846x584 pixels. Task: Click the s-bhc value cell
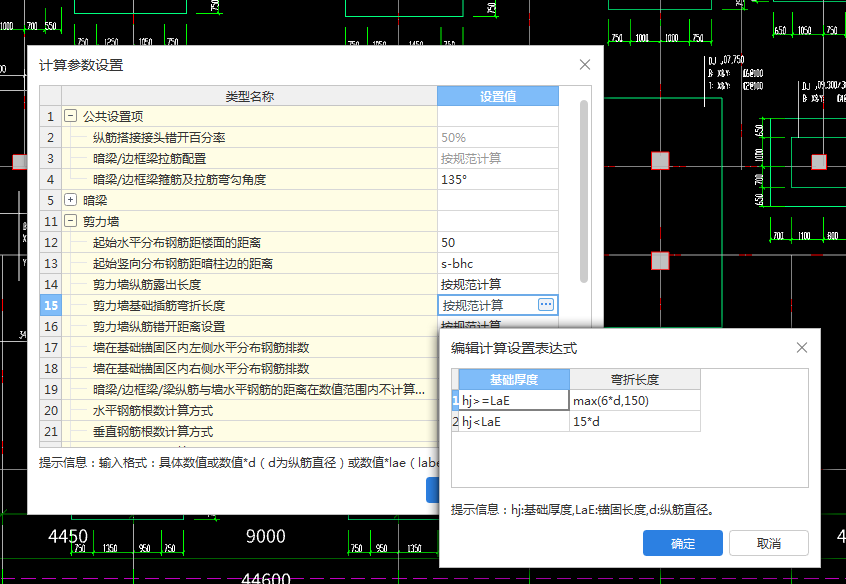pyautogui.click(x=497, y=263)
